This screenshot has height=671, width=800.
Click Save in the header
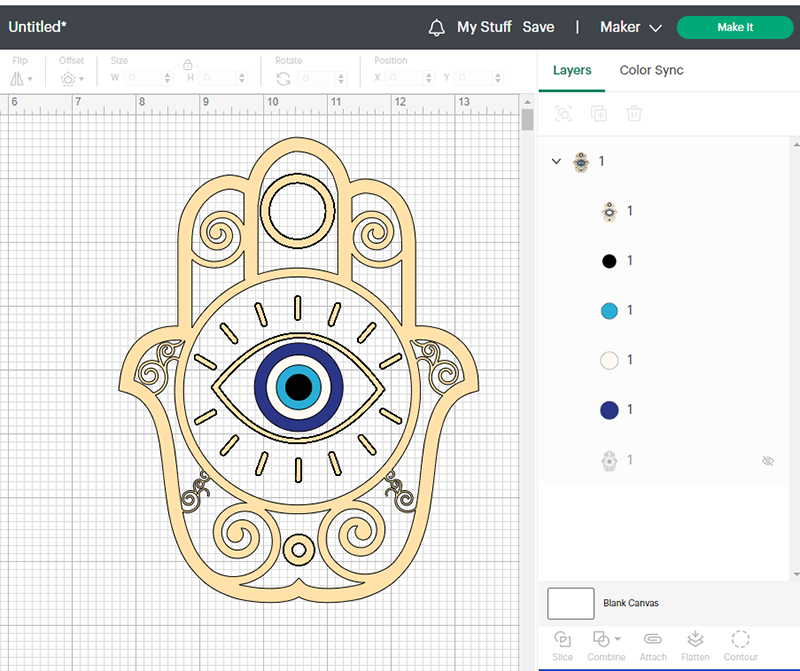click(538, 27)
